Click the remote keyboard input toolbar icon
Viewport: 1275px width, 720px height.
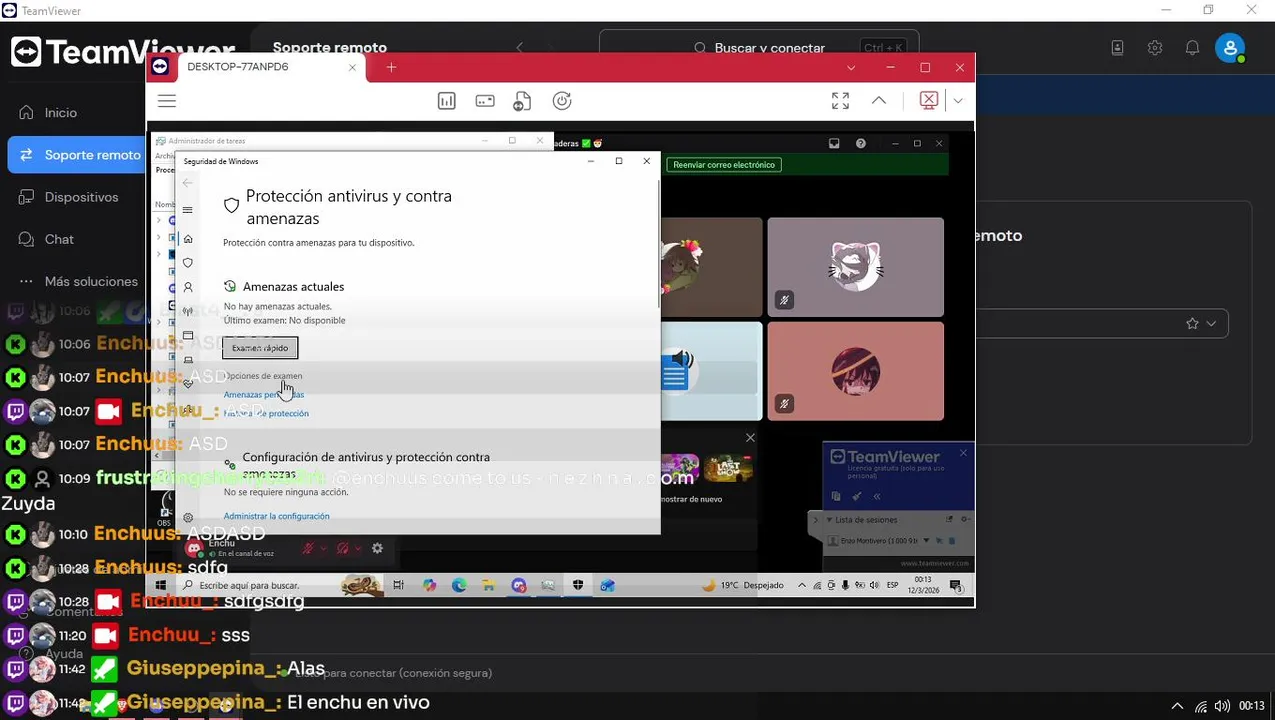pos(485,101)
